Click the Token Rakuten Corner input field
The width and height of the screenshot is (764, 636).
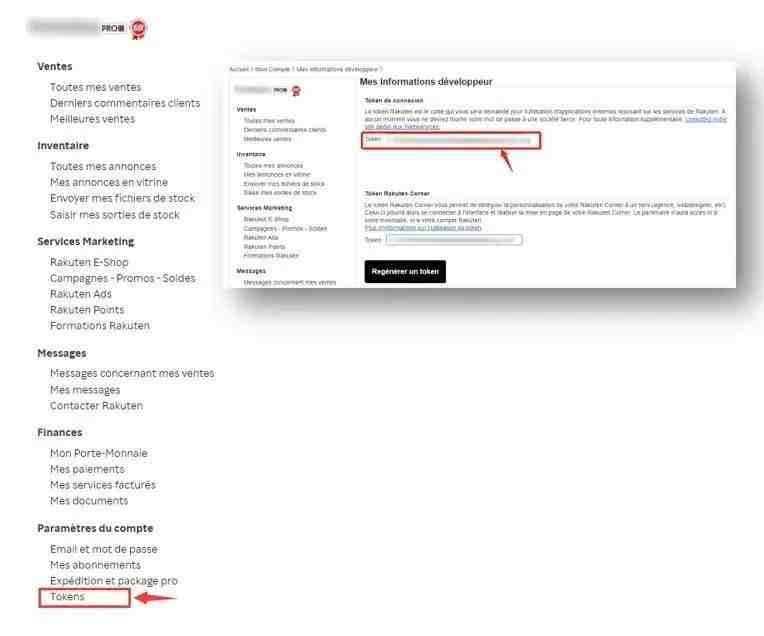(454, 240)
